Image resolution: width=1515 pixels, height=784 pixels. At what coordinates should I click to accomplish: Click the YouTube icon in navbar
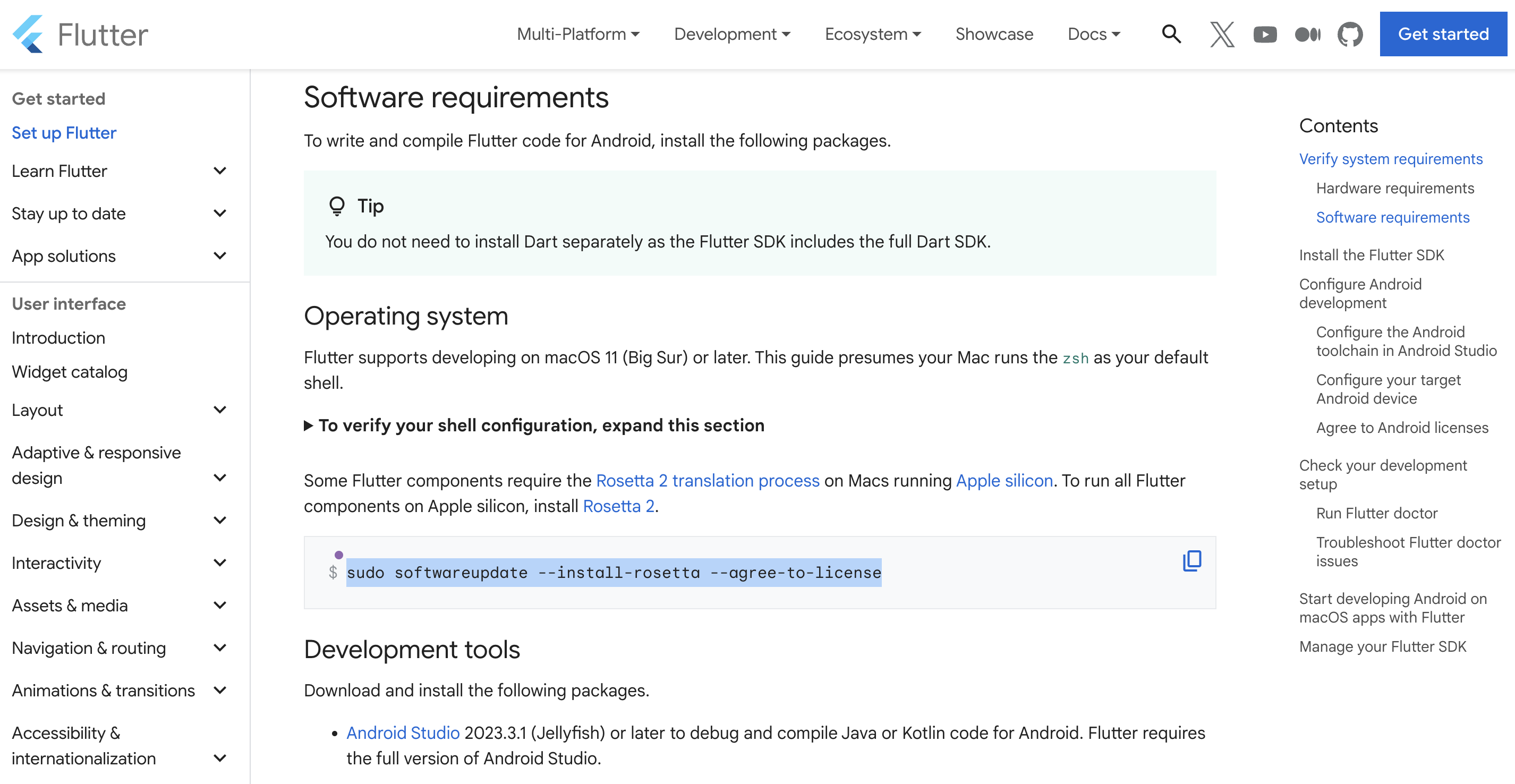1265,35
